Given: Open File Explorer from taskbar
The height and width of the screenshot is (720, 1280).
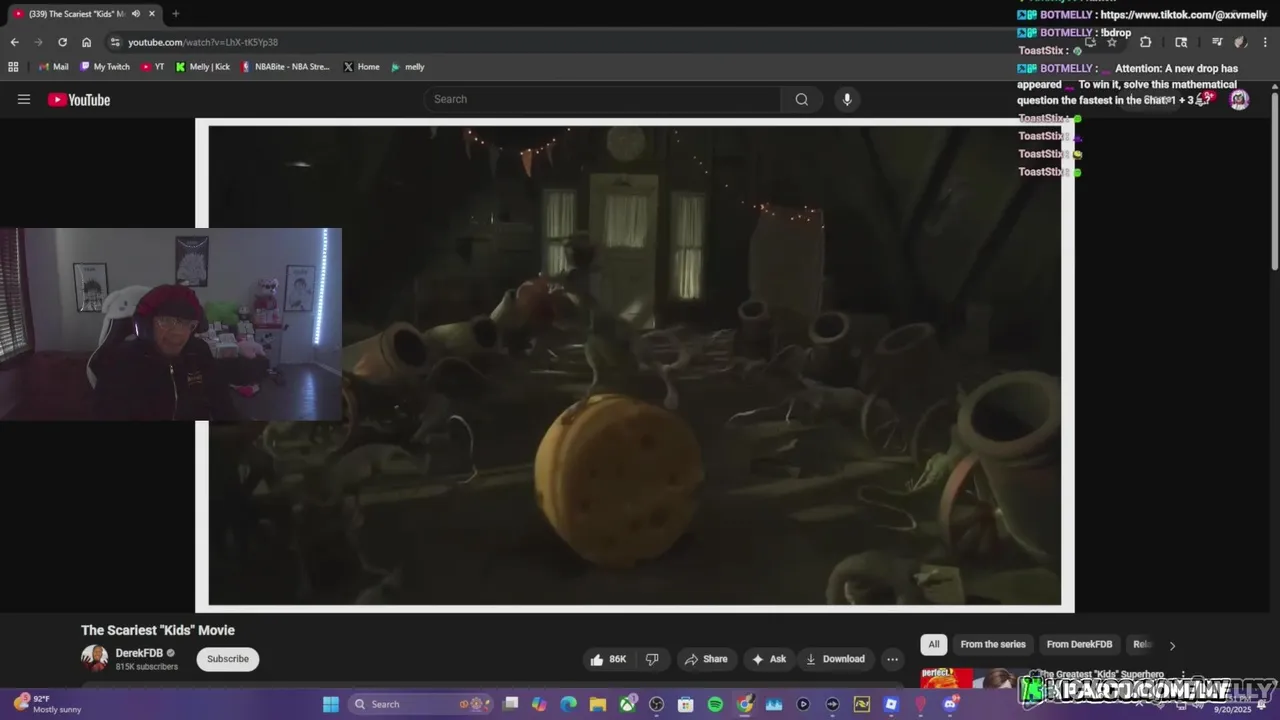Looking at the screenshot, I should (x=598, y=704).
